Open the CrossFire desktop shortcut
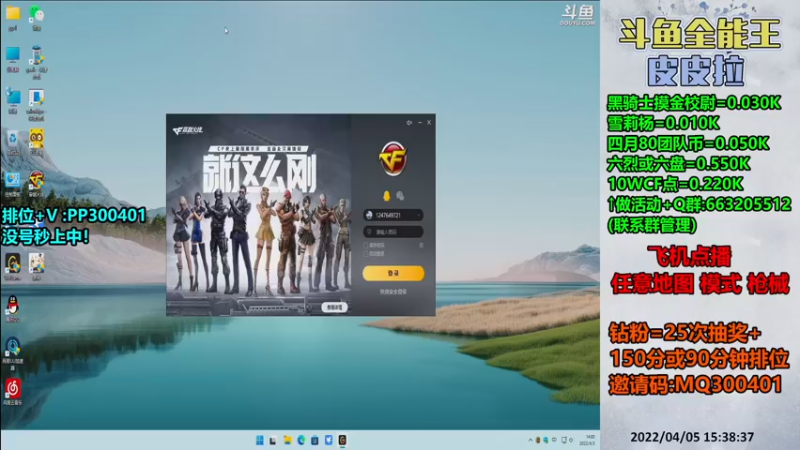The height and width of the screenshot is (450, 800). point(36,181)
